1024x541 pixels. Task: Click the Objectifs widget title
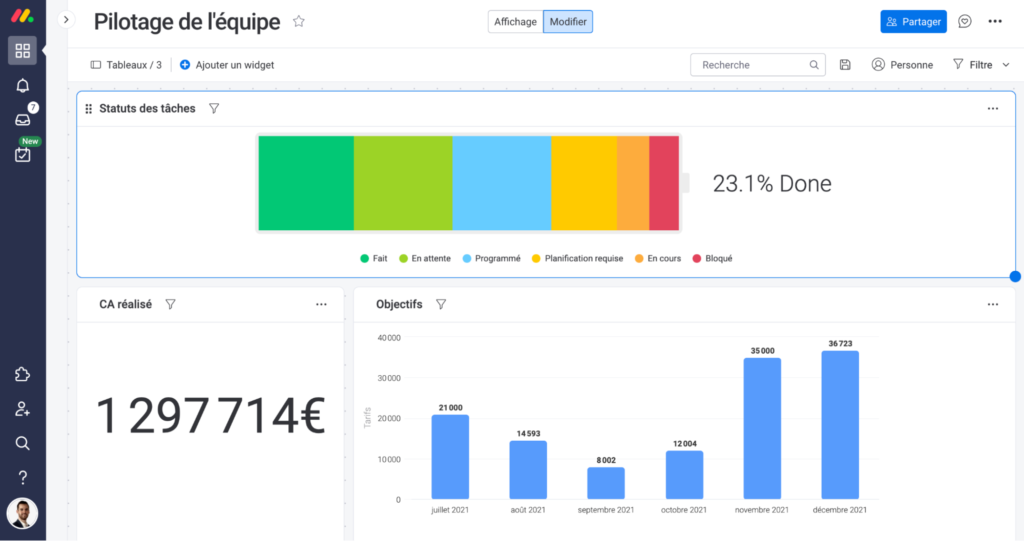pyautogui.click(x=399, y=304)
